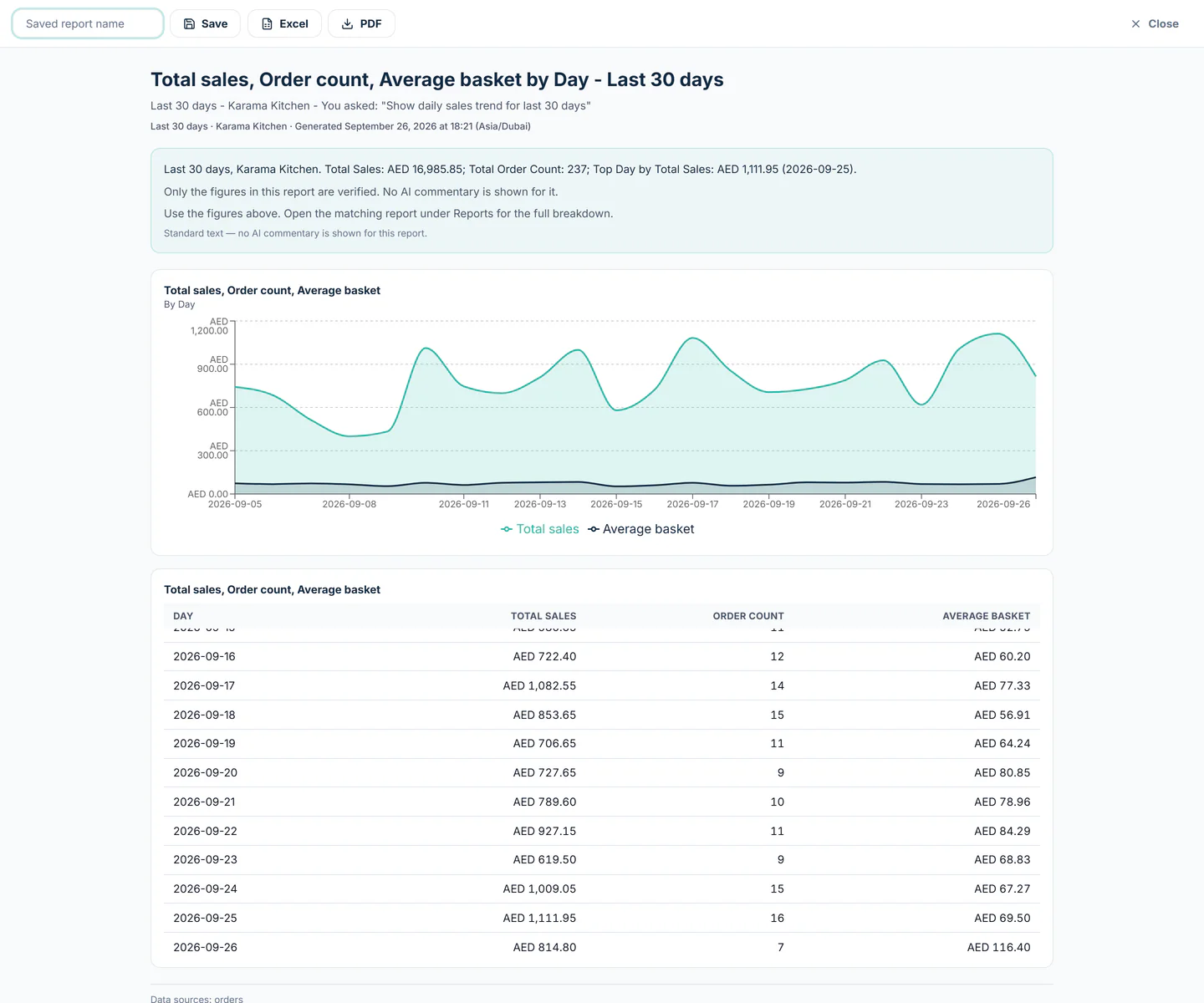Viewport: 1204px width, 1003px height.
Task: Select the 2026-09-26 row date
Action: pos(205,948)
